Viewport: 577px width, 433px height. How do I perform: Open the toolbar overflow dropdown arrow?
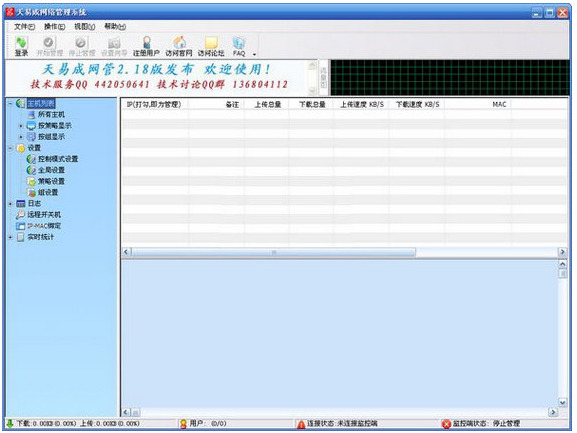tap(254, 54)
